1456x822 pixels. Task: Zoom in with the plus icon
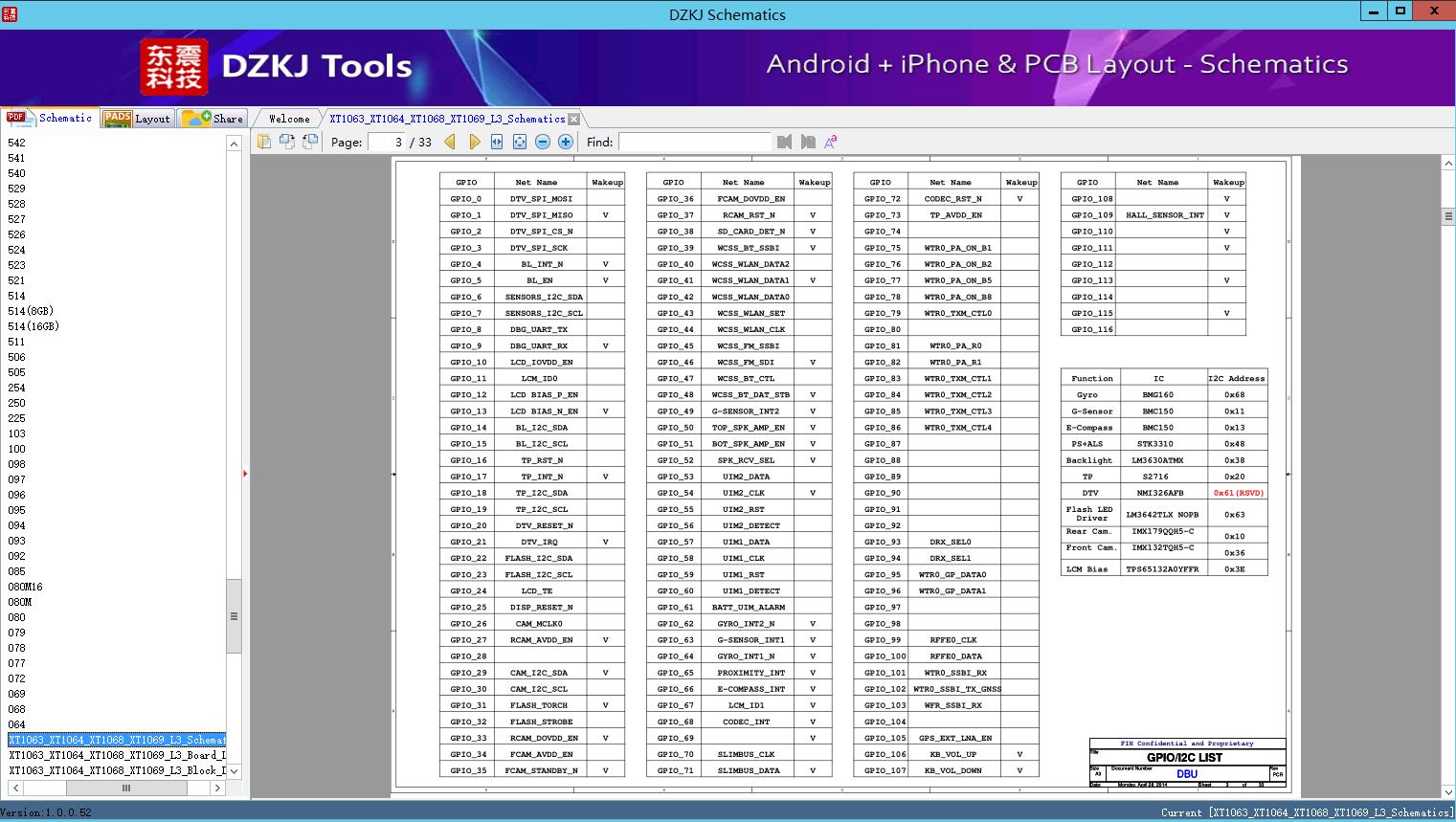pyautogui.click(x=566, y=142)
